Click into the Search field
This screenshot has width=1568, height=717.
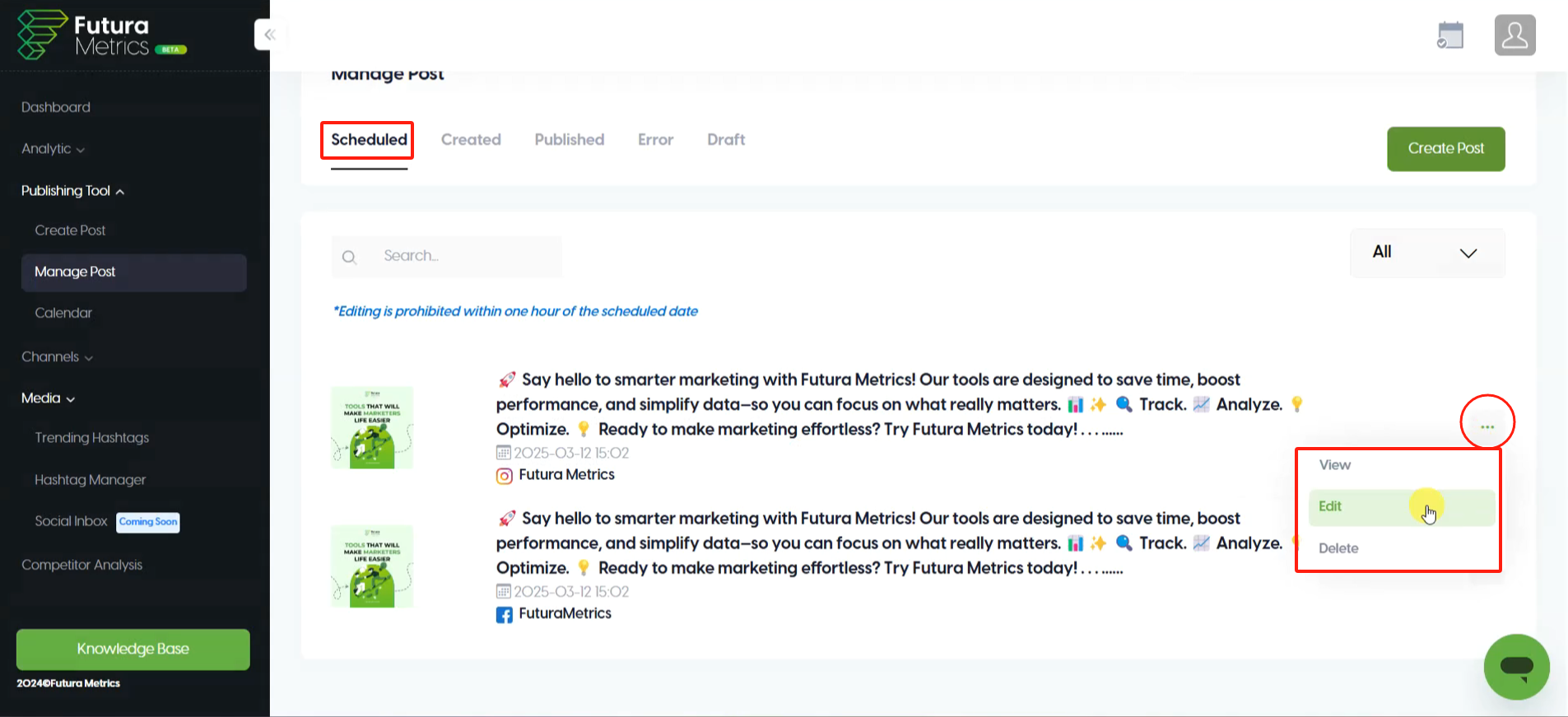[x=447, y=257]
